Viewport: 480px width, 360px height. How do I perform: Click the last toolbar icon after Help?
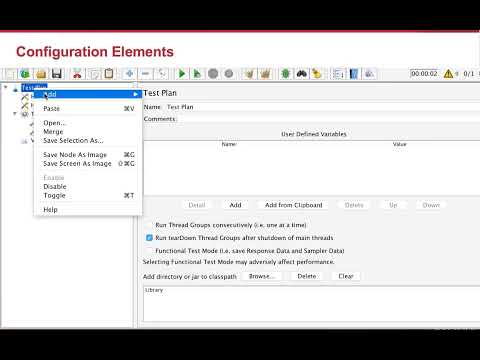pyautogui.click(x=369, y=74)
